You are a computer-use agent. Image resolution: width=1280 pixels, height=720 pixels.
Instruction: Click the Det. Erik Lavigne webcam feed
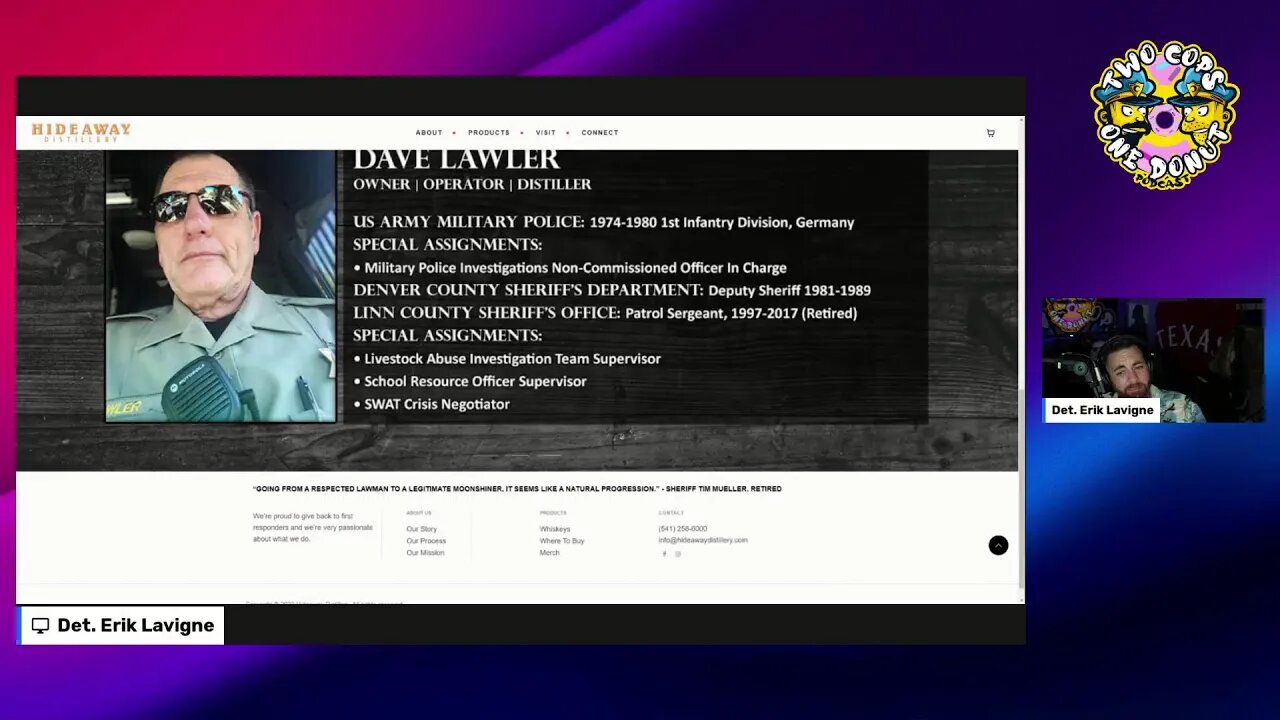[x=1154, y=360]
